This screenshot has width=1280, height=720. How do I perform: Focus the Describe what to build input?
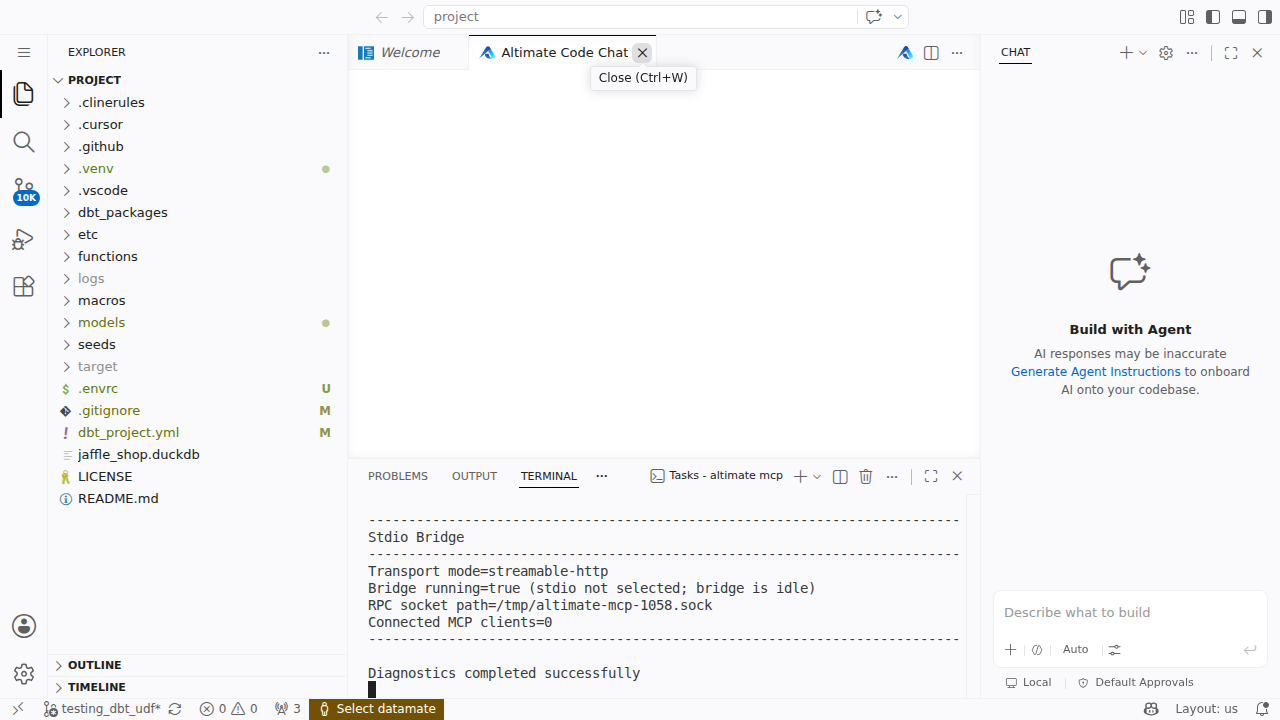coord(1130,612)
